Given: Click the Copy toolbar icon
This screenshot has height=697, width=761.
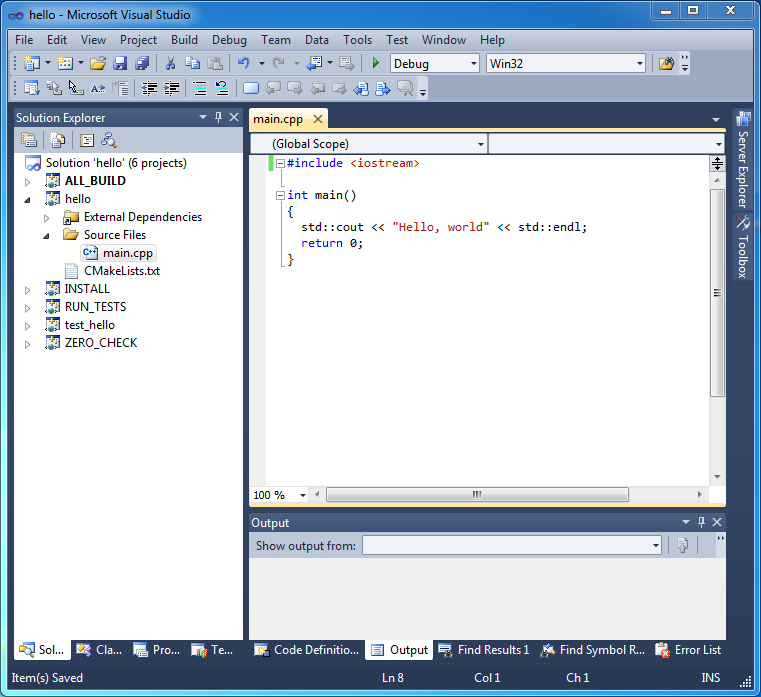Looking at the screenshot, I should tap(192, 63).
